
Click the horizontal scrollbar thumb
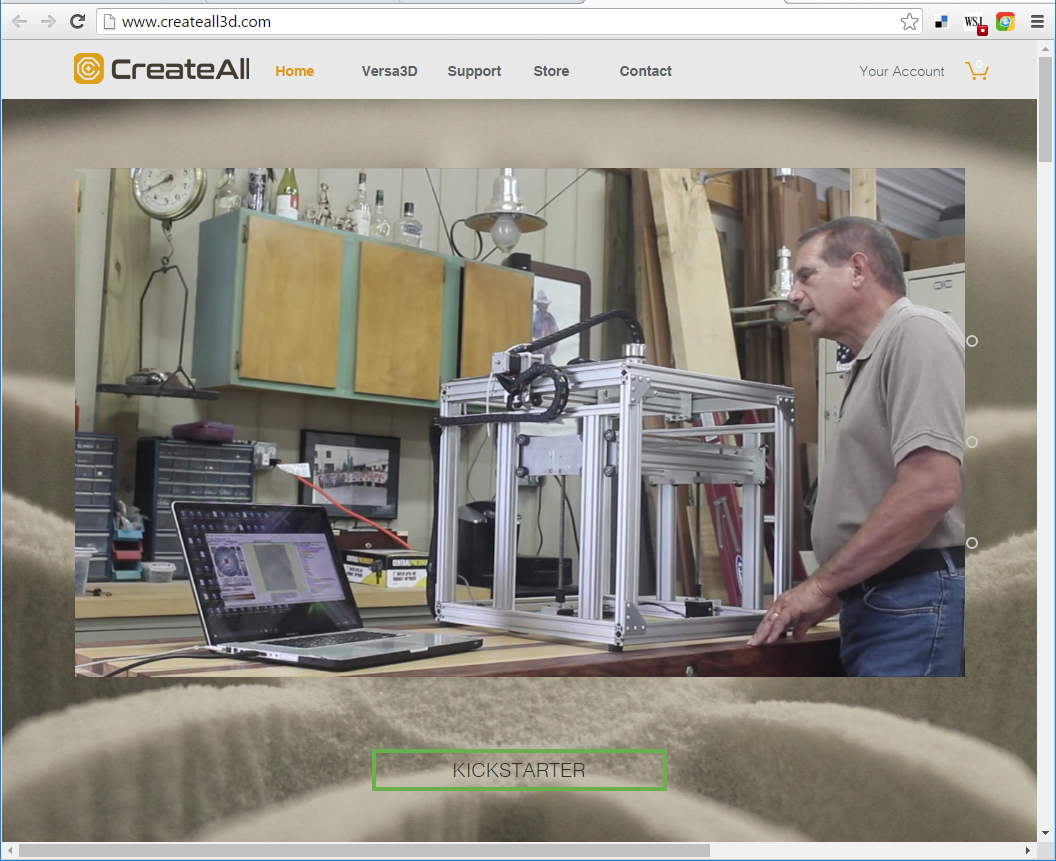click(x=364, y=850)
